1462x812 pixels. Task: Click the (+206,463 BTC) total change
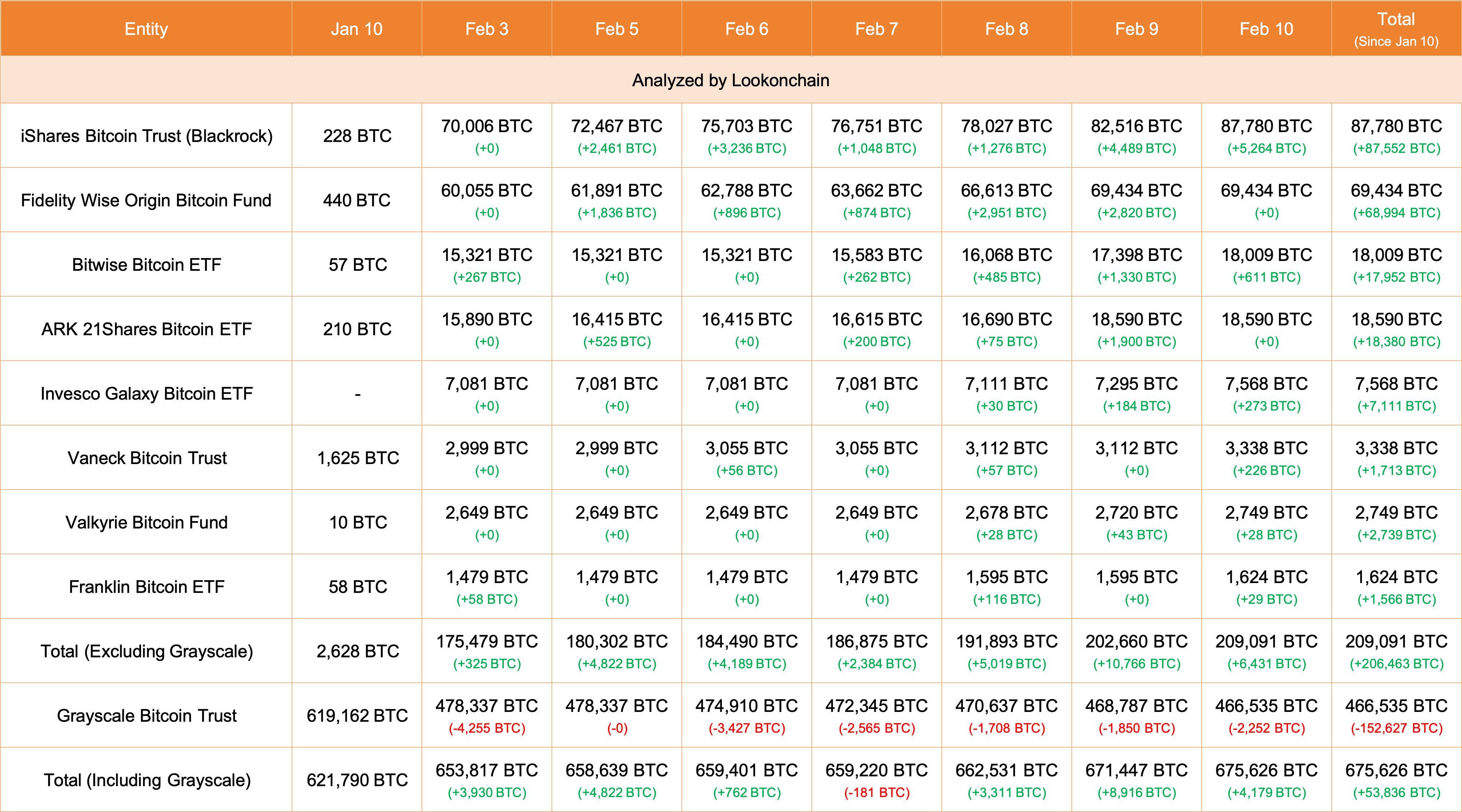pos(1396,664)
